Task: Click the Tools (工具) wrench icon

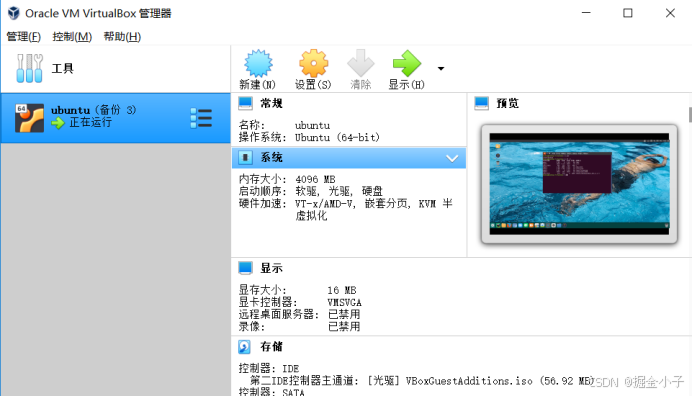Action: [x=30, y=68]
